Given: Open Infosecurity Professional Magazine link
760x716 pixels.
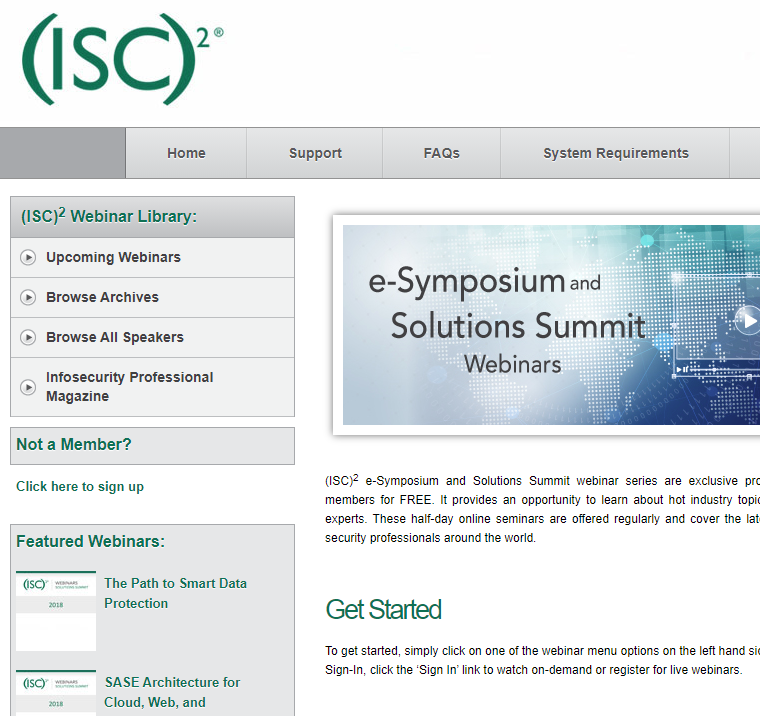Looking at the screenshot, I should click(129, 386).
